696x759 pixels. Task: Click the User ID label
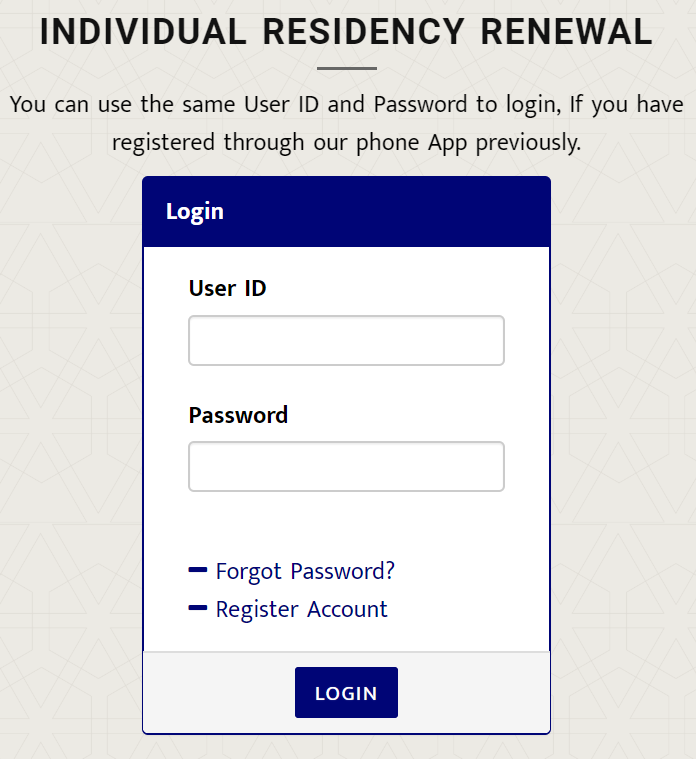tap(227, 288)
